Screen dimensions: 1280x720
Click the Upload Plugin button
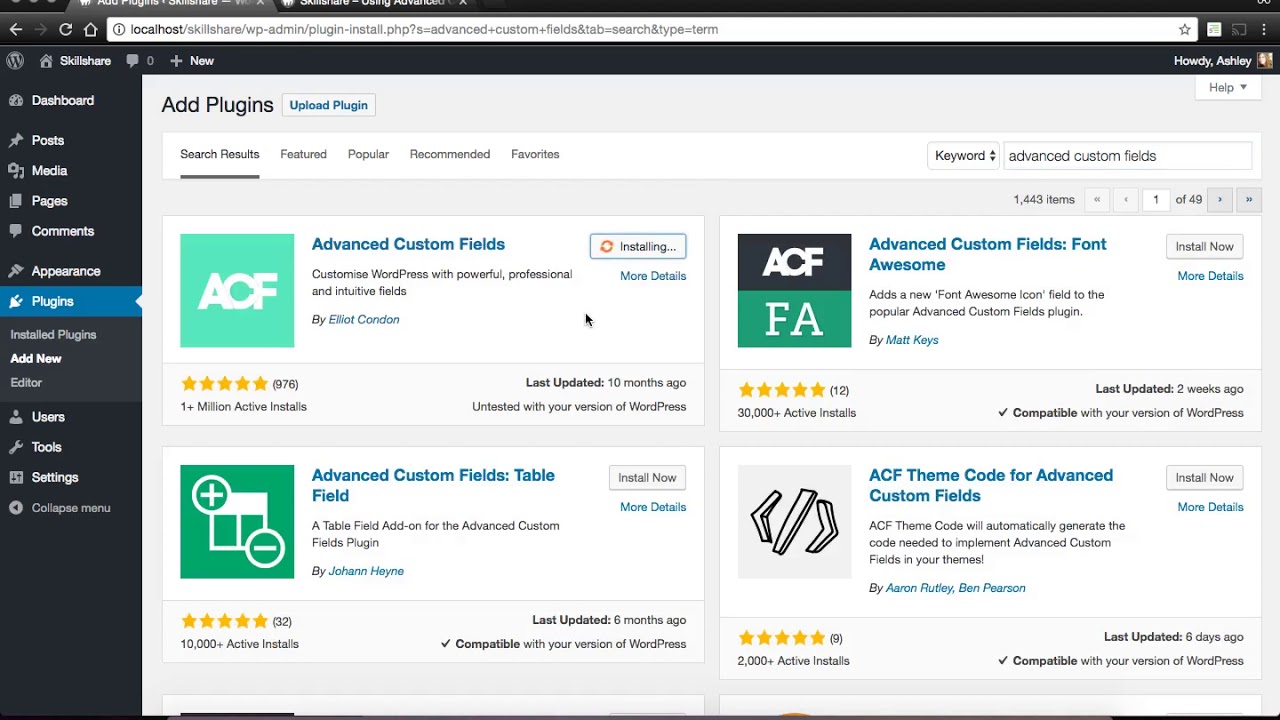click(x=328, y=105)
